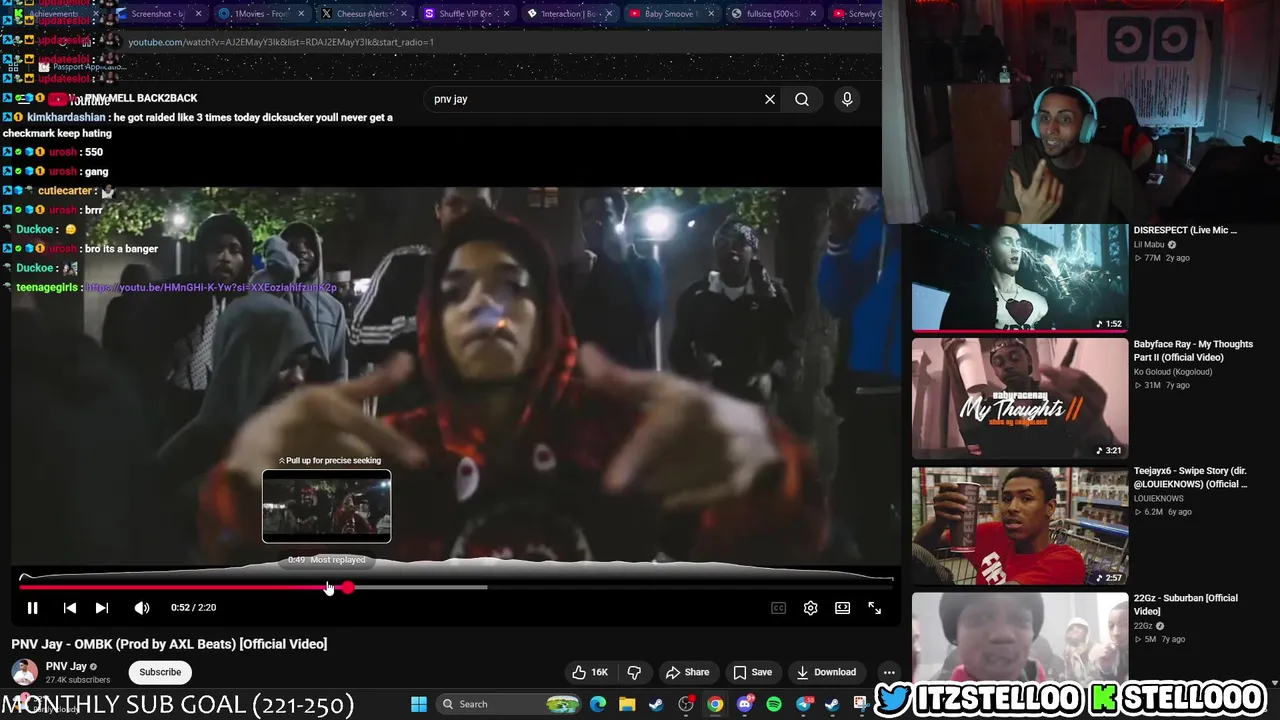Image resolution: width=1280 pixels, height=720 pixels.
Task: Switch to the Screenshot browser tab
Action: 158,14
